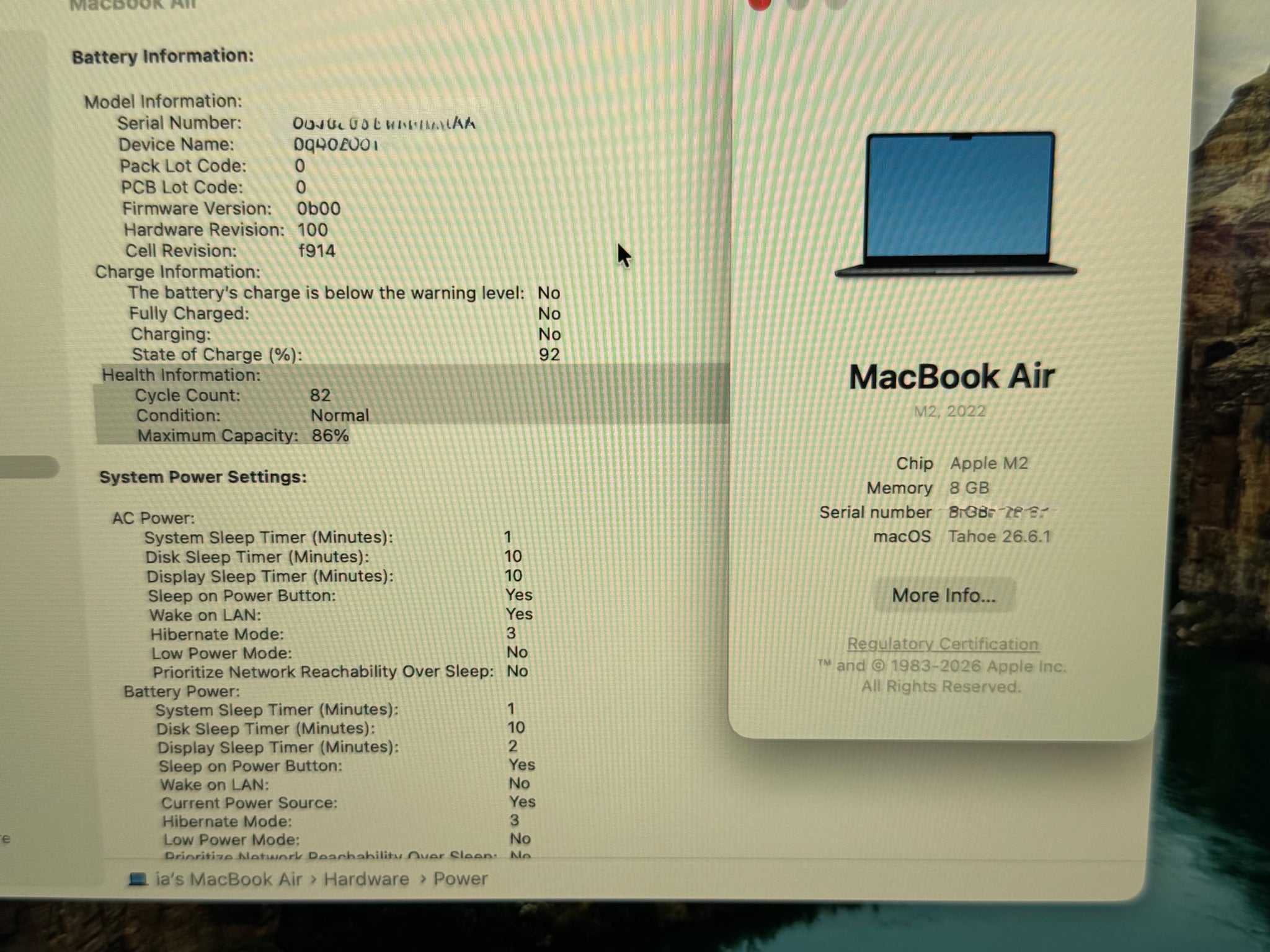Click the cell revision value "f914"
The height and width of the screenshot is (952, 1270).
317,251
